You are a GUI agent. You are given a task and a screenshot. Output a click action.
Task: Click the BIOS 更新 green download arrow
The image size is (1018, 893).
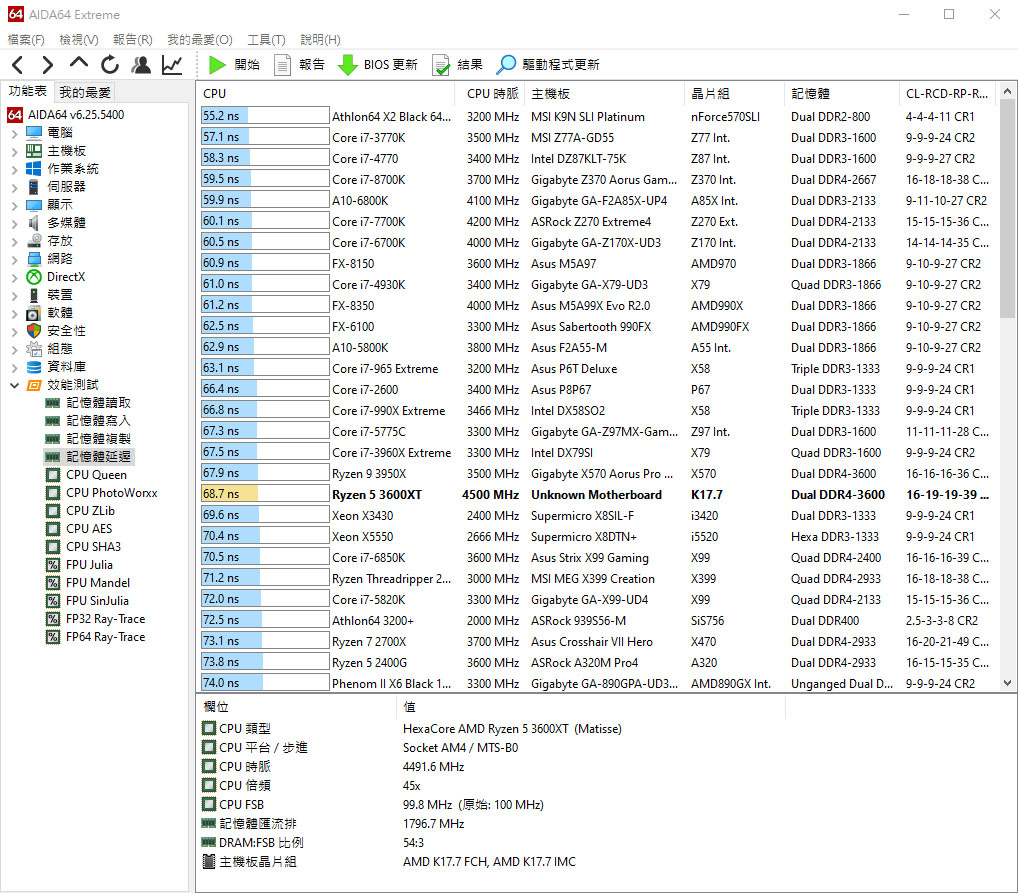[x=348, y=64]
